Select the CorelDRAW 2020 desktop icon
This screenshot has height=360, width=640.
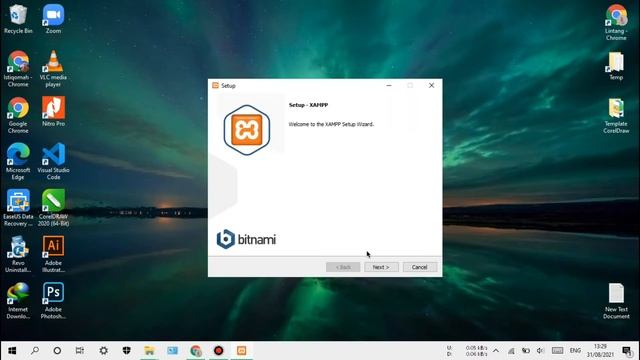click(x=53, y=208)
